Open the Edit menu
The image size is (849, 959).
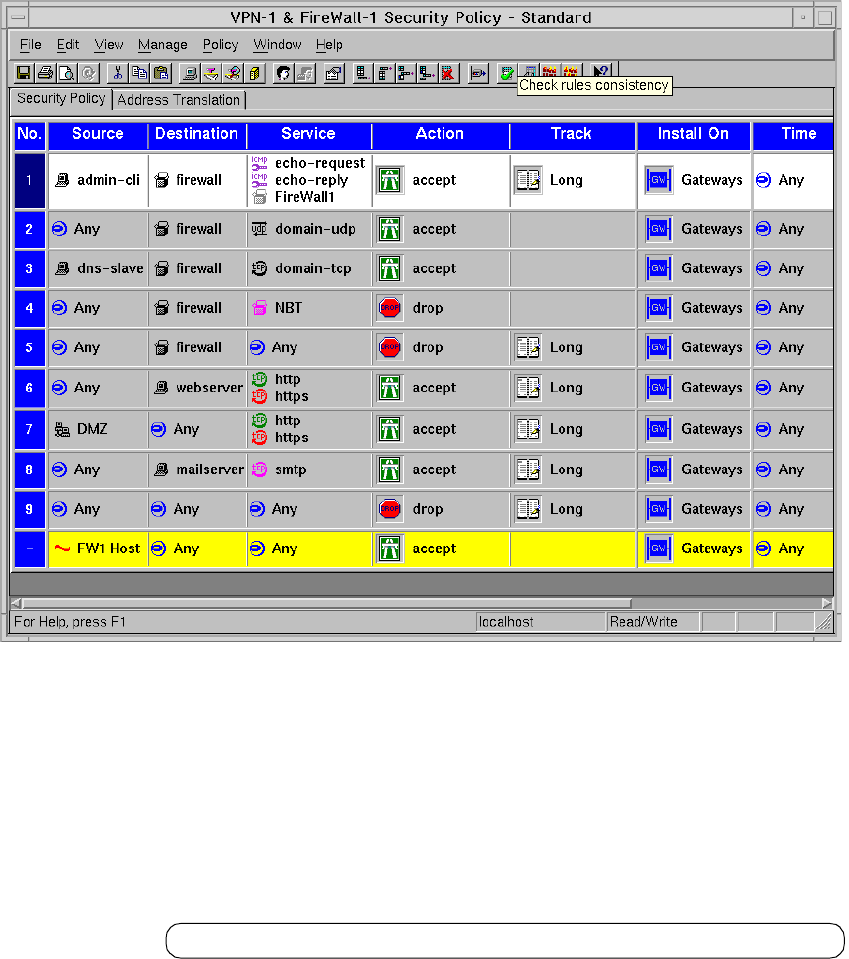pyautogui.click(x=68, y=45)
